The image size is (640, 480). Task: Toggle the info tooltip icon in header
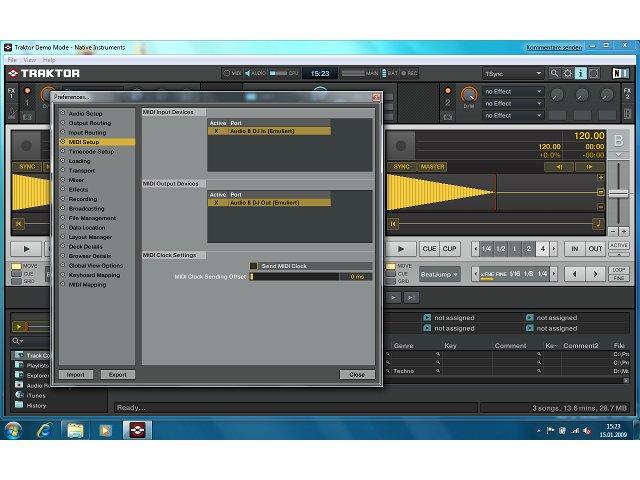(x=580, y=73)
